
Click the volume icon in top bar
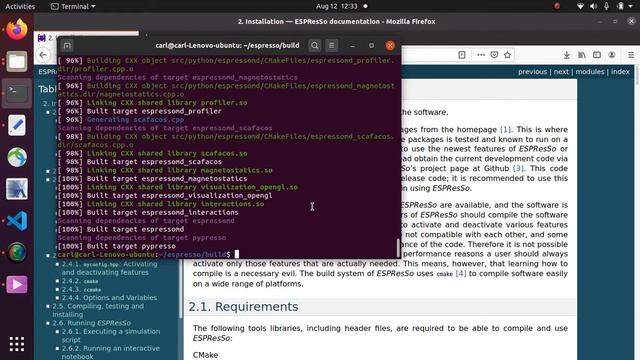(x=593, y=6)
